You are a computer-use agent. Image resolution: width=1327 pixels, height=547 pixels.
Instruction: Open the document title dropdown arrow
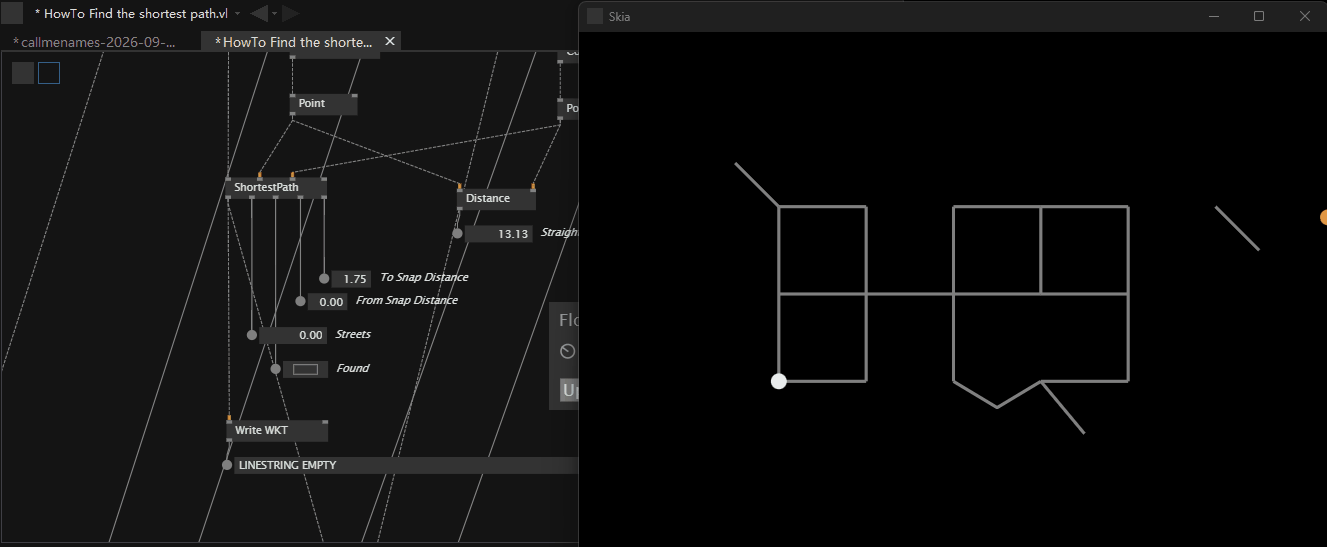coord(237,14)
